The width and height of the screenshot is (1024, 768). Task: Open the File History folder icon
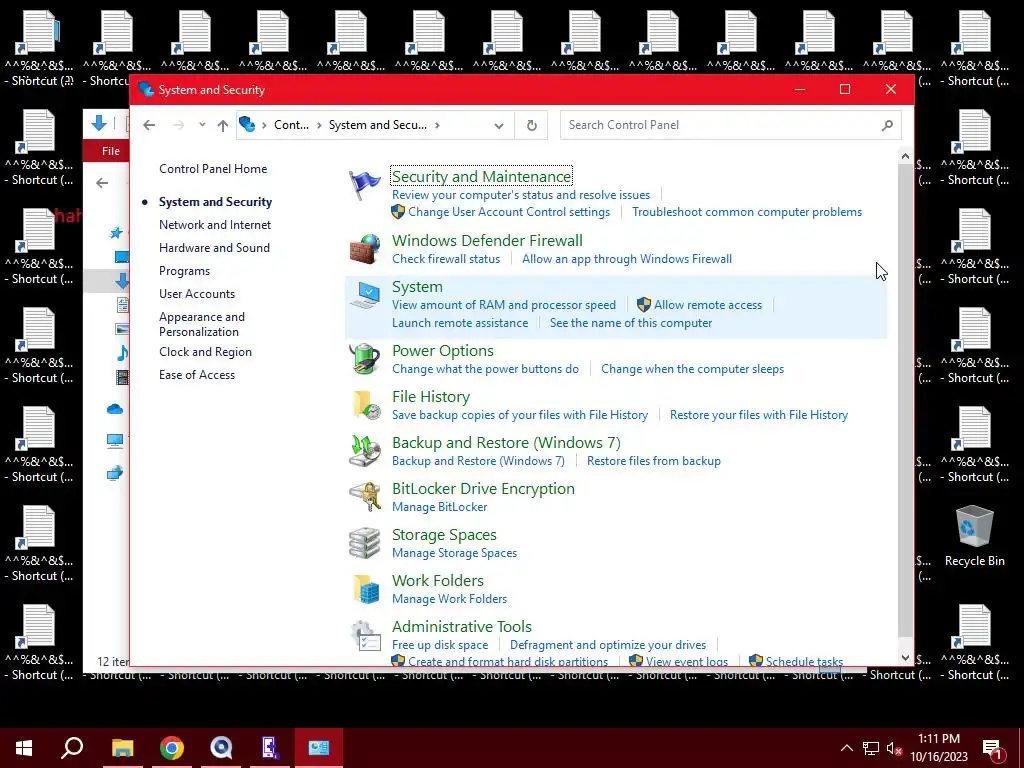(x=364, y=405)
